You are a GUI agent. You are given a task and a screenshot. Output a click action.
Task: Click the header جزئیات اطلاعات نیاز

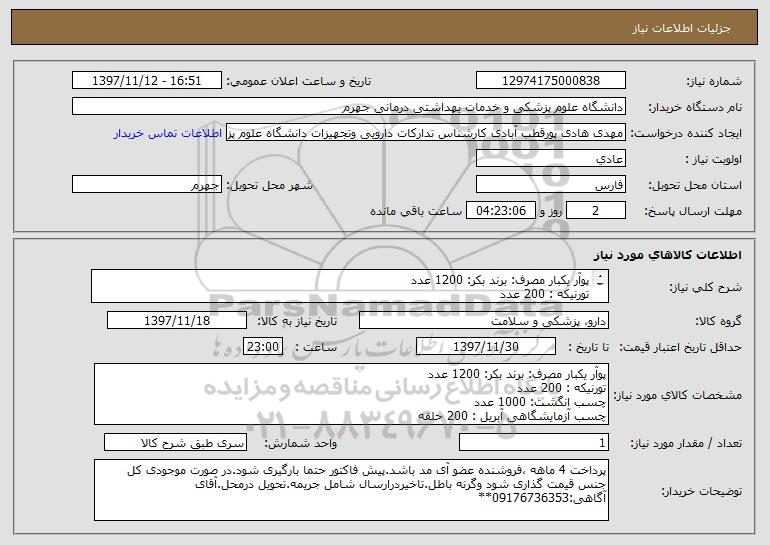tap(681, 28)
